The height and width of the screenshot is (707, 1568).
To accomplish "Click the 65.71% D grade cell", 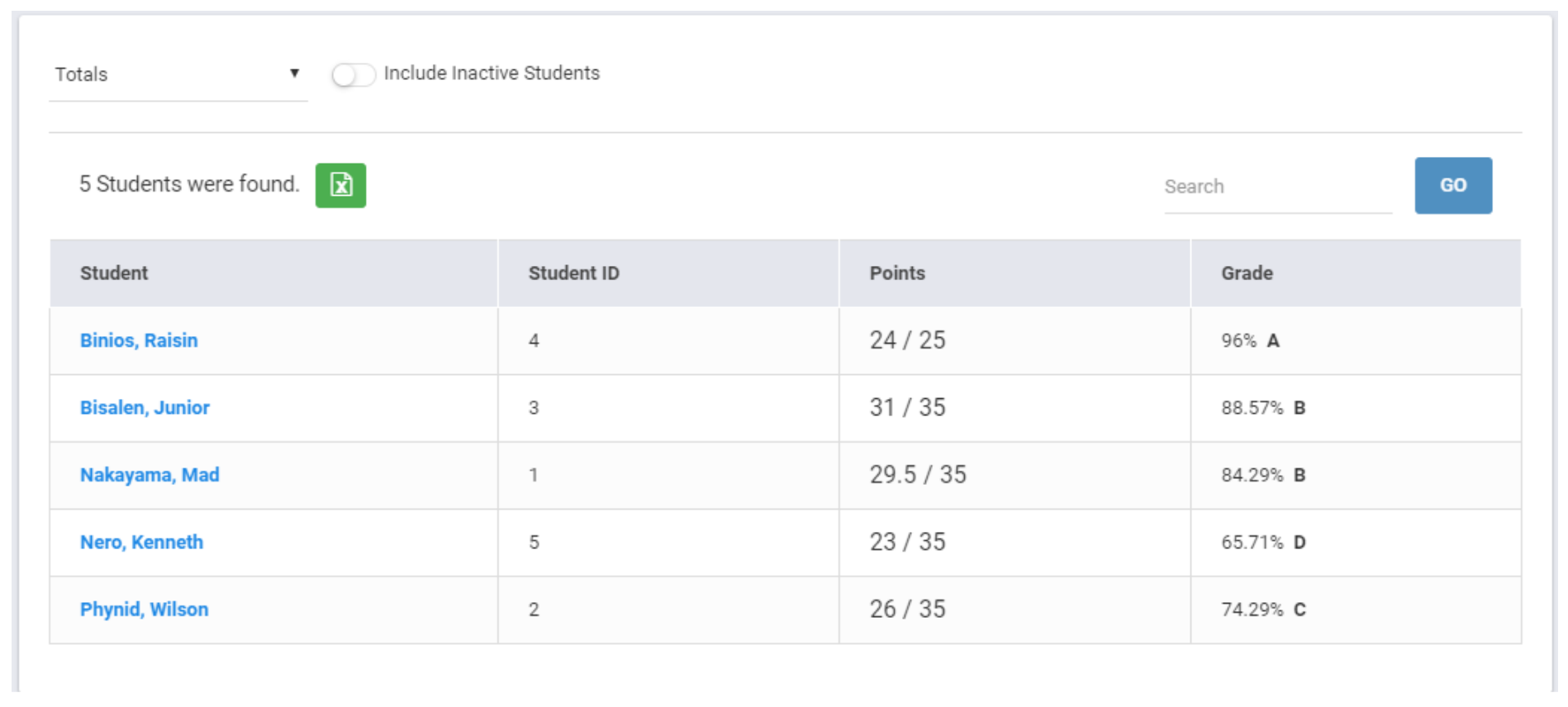I will pos(1262,543).
